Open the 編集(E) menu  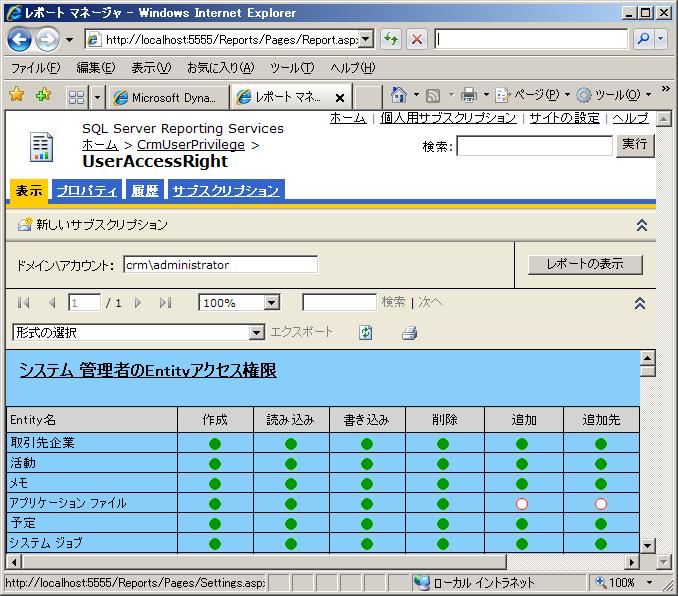96,67
